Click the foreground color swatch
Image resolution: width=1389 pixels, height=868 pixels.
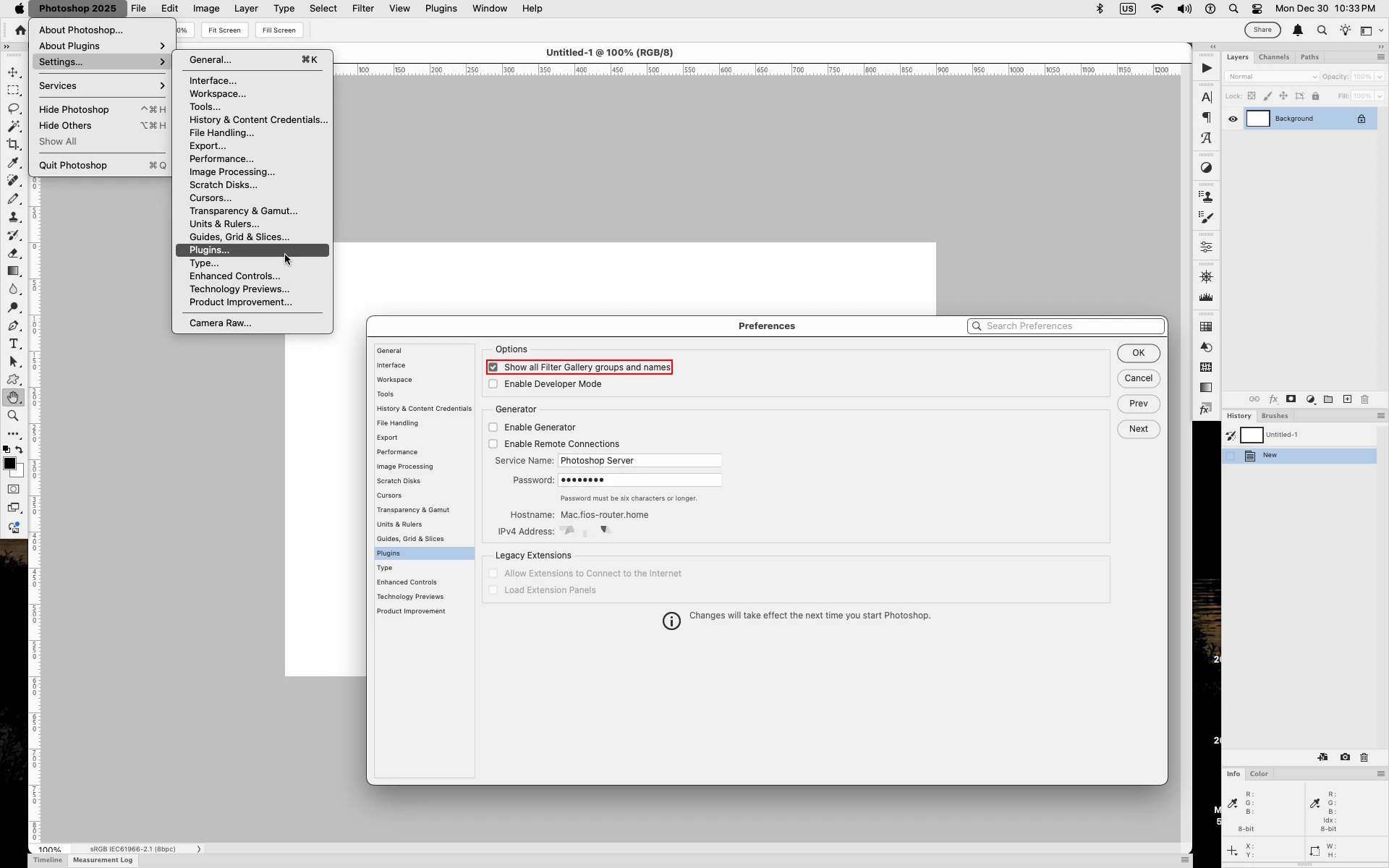(x=9, y=464)
